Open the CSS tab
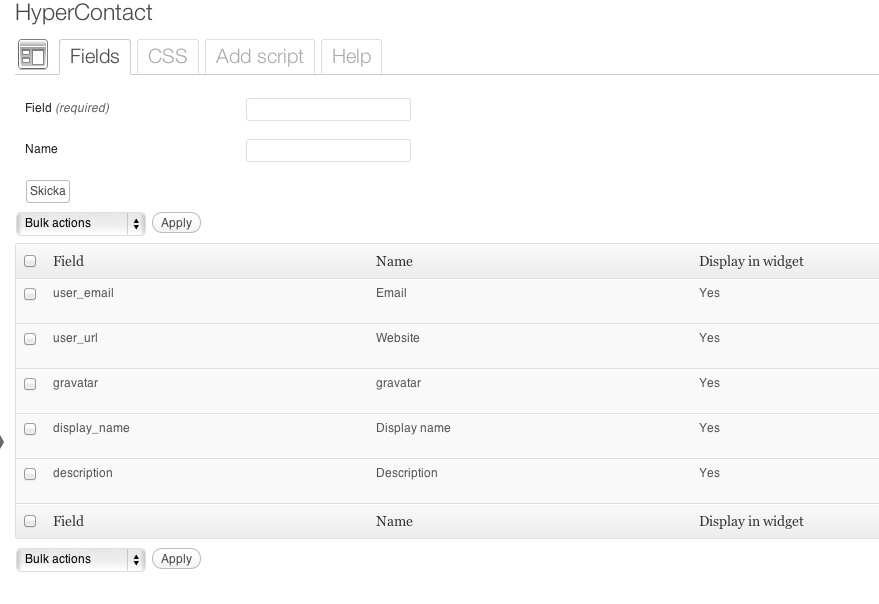The height and width of the screenshot is (604, 879). coord(168,57)
